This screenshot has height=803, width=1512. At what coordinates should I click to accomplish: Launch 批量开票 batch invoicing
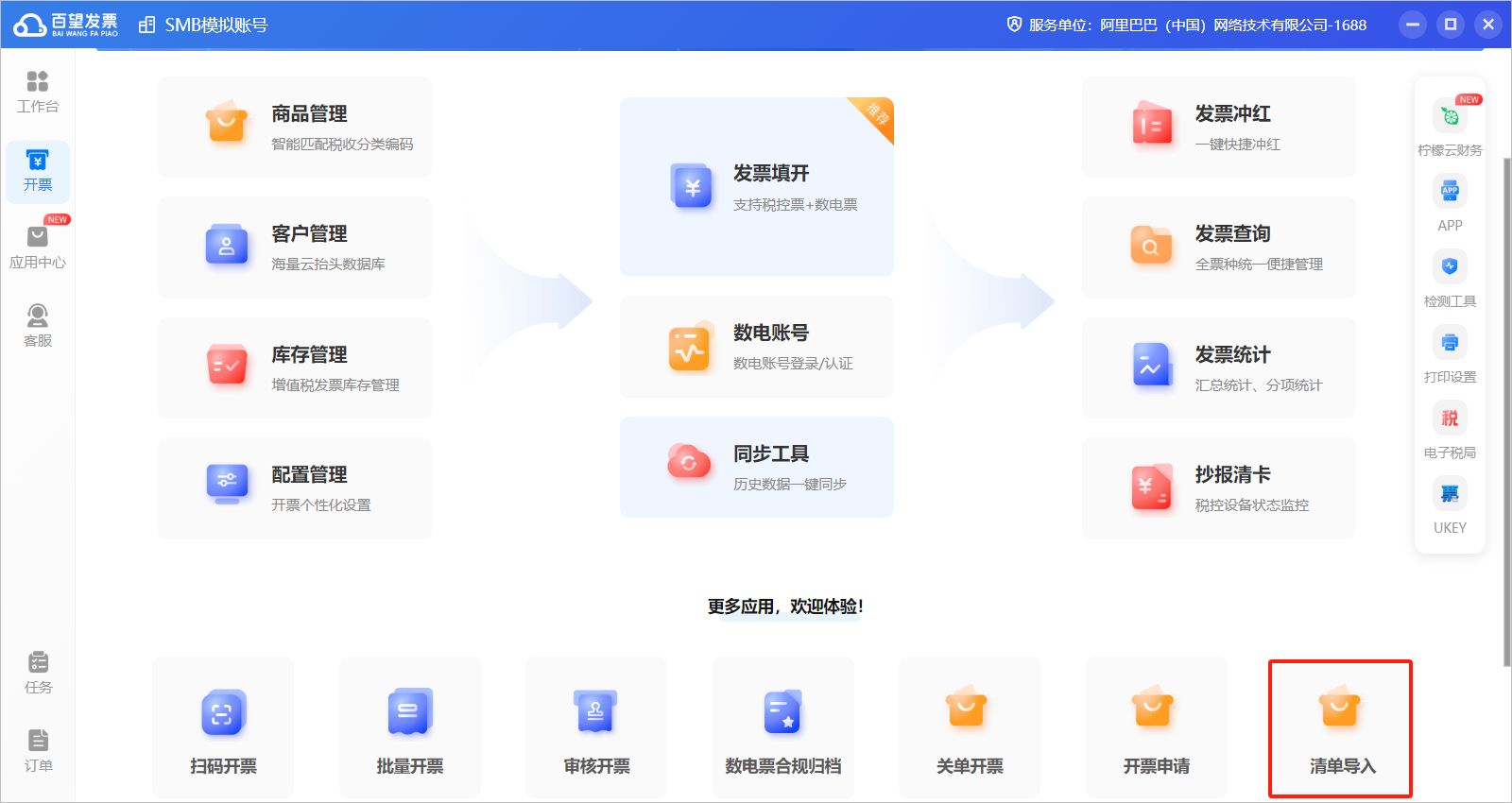coord(410,726)
